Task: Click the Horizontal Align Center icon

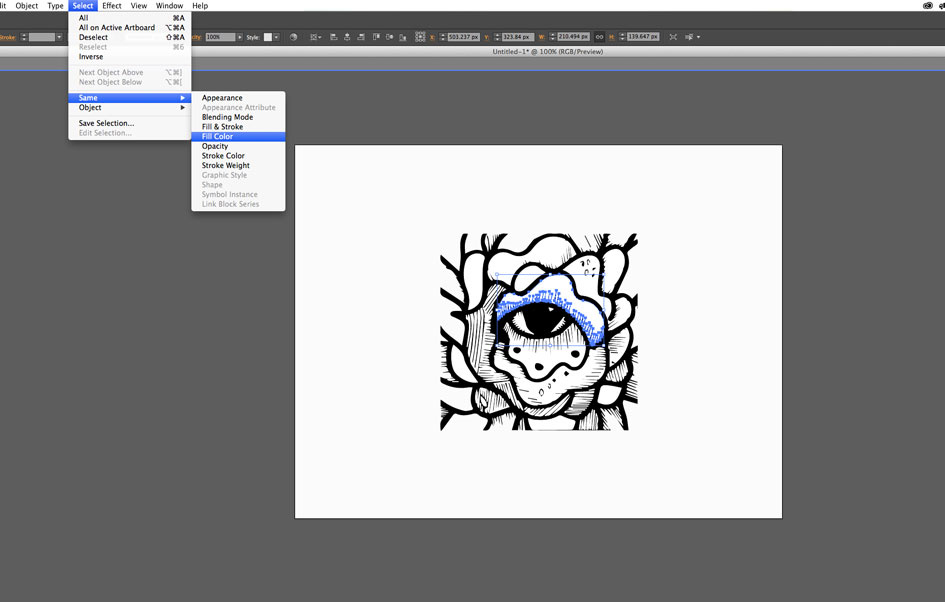Action: point(347,37)
